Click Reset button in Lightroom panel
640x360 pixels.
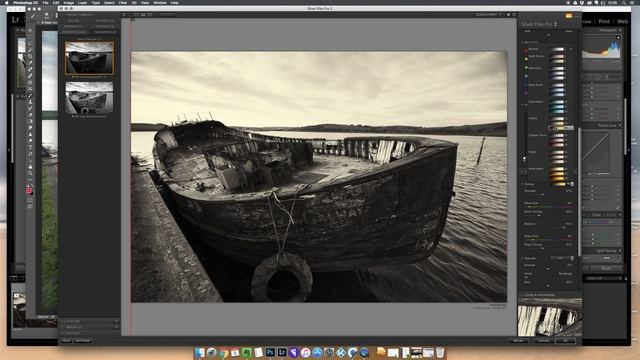point(606,268)
